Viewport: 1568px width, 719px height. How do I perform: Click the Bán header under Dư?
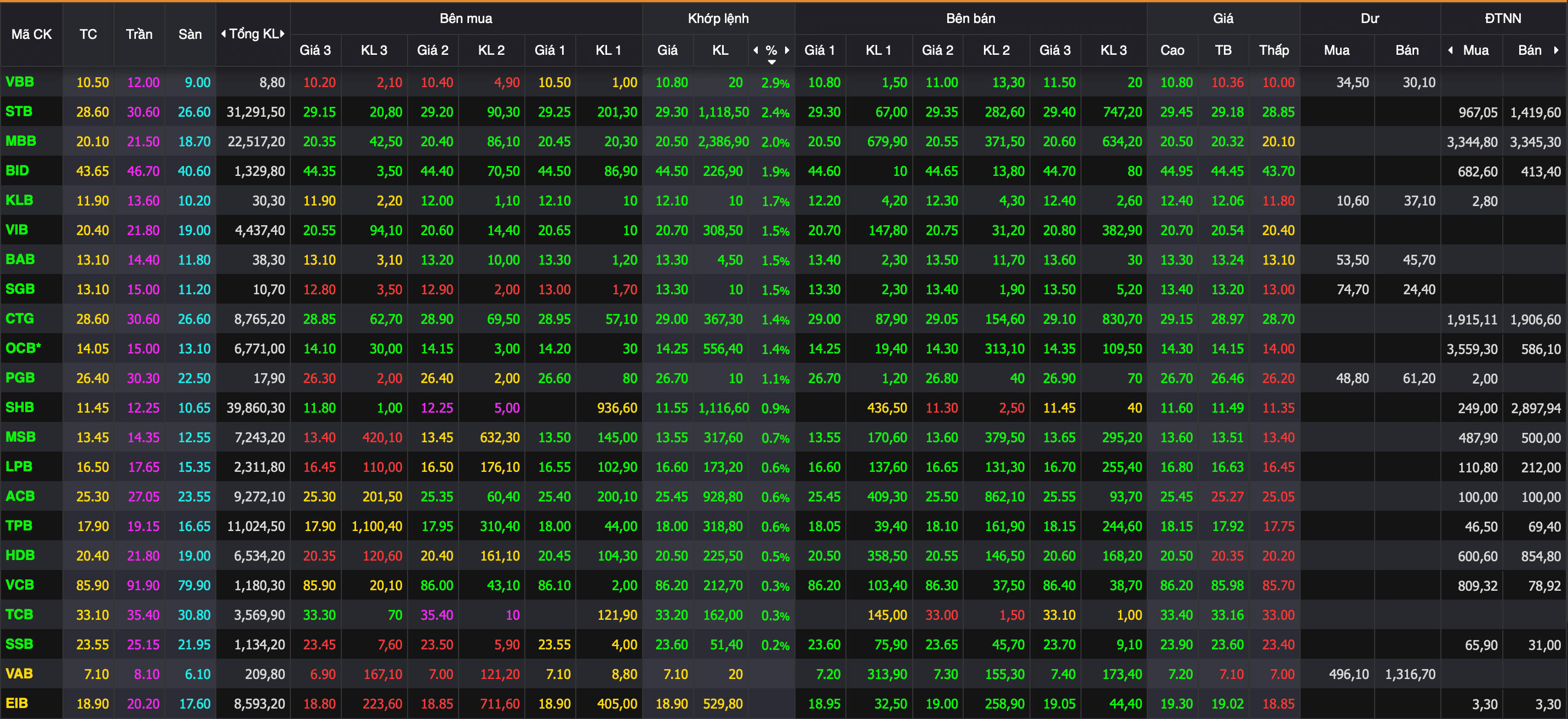coord(1407,50)
